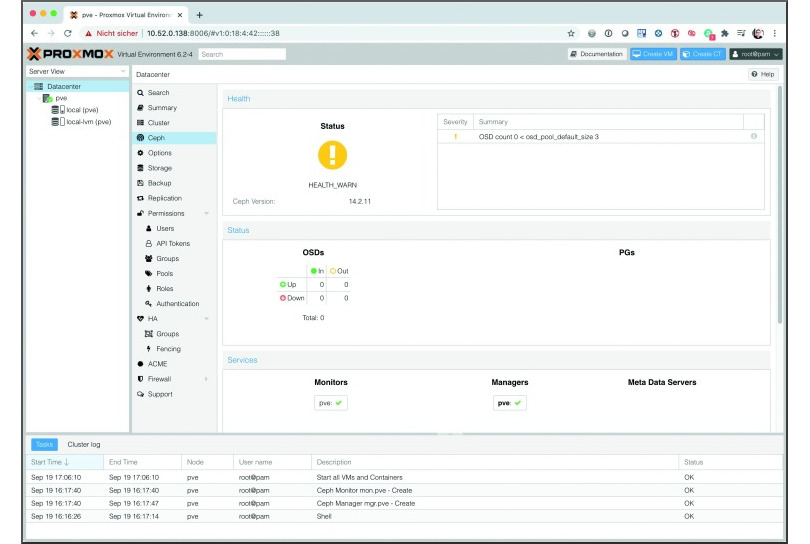Viewport: 810px width, 544px height.
Task: Click the browser address bar
Action: point(351,33)
